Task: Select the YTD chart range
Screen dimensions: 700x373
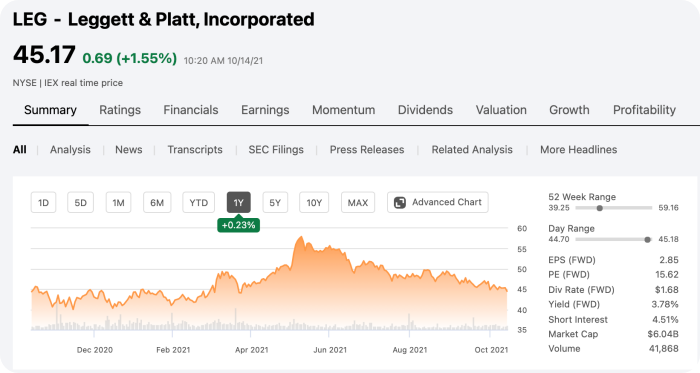Action: click(199, 203)
